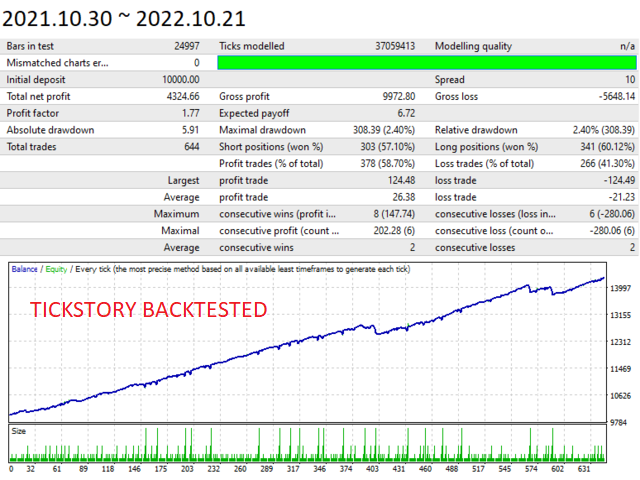Click trade number 203 on x-axis
Screen dimensions: 640x480
187,469
